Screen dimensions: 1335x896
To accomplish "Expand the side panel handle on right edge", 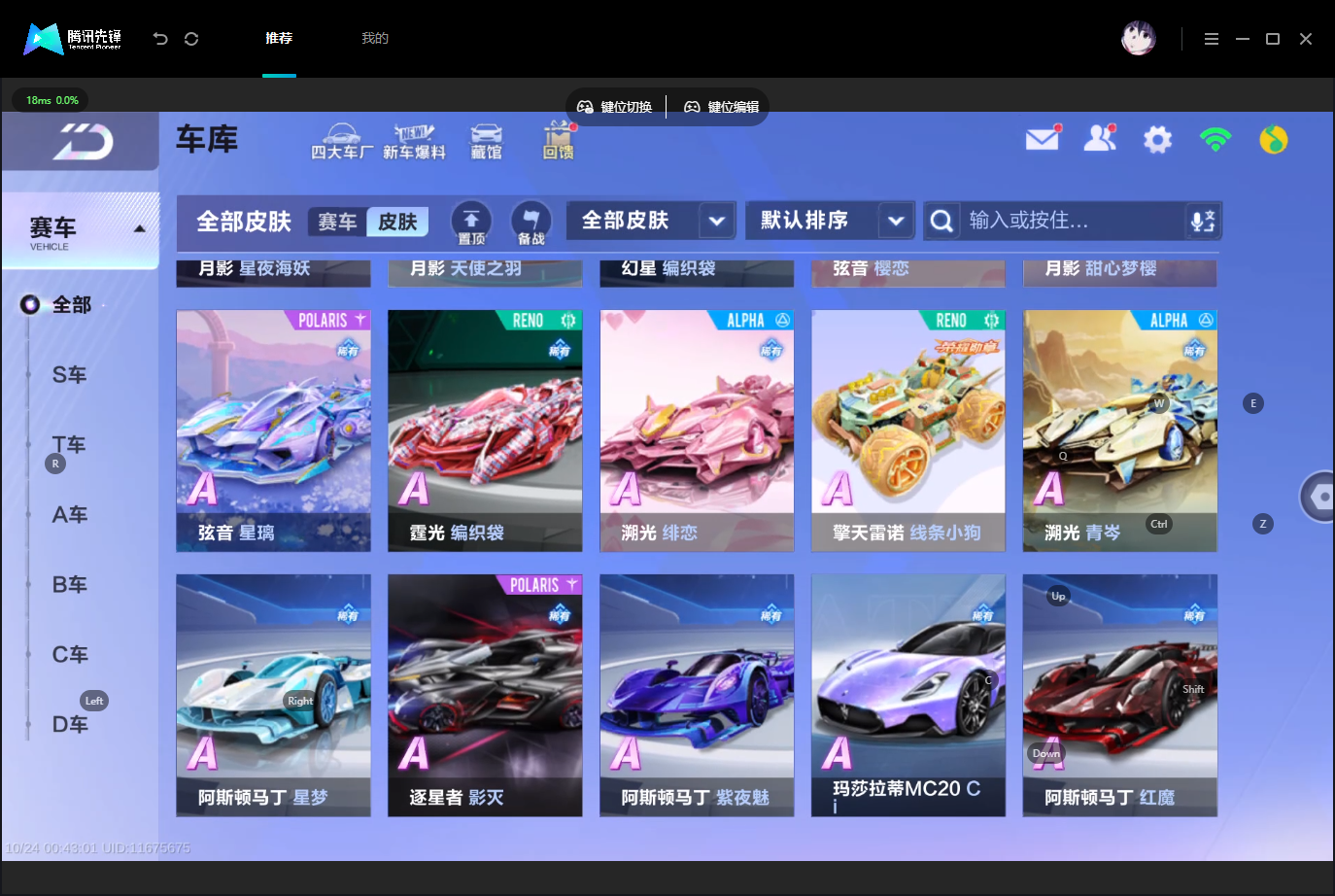I will [1318, 497].
